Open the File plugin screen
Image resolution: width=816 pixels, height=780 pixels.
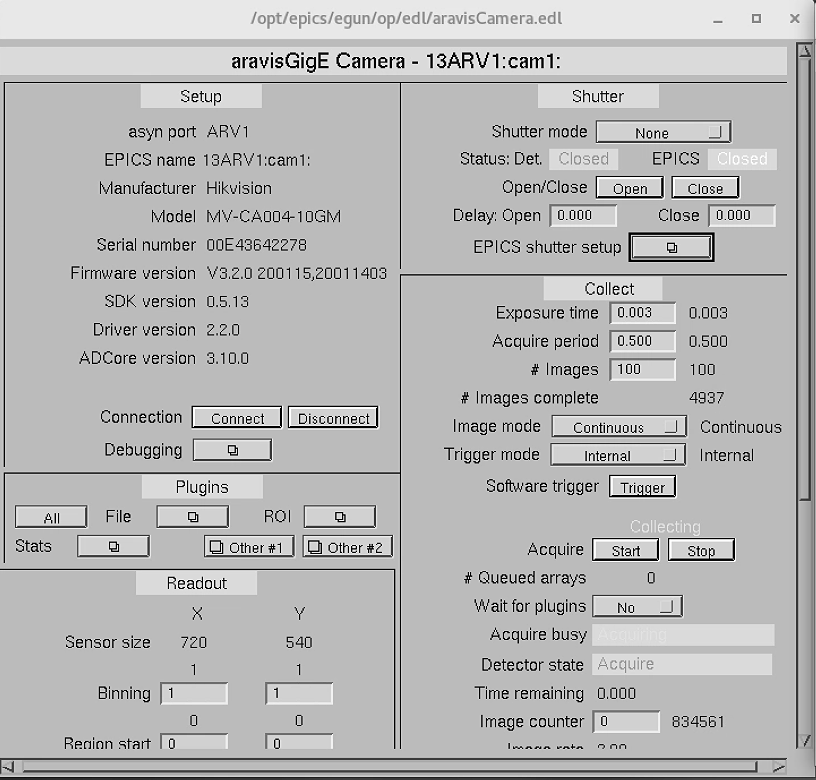(191, 516)
